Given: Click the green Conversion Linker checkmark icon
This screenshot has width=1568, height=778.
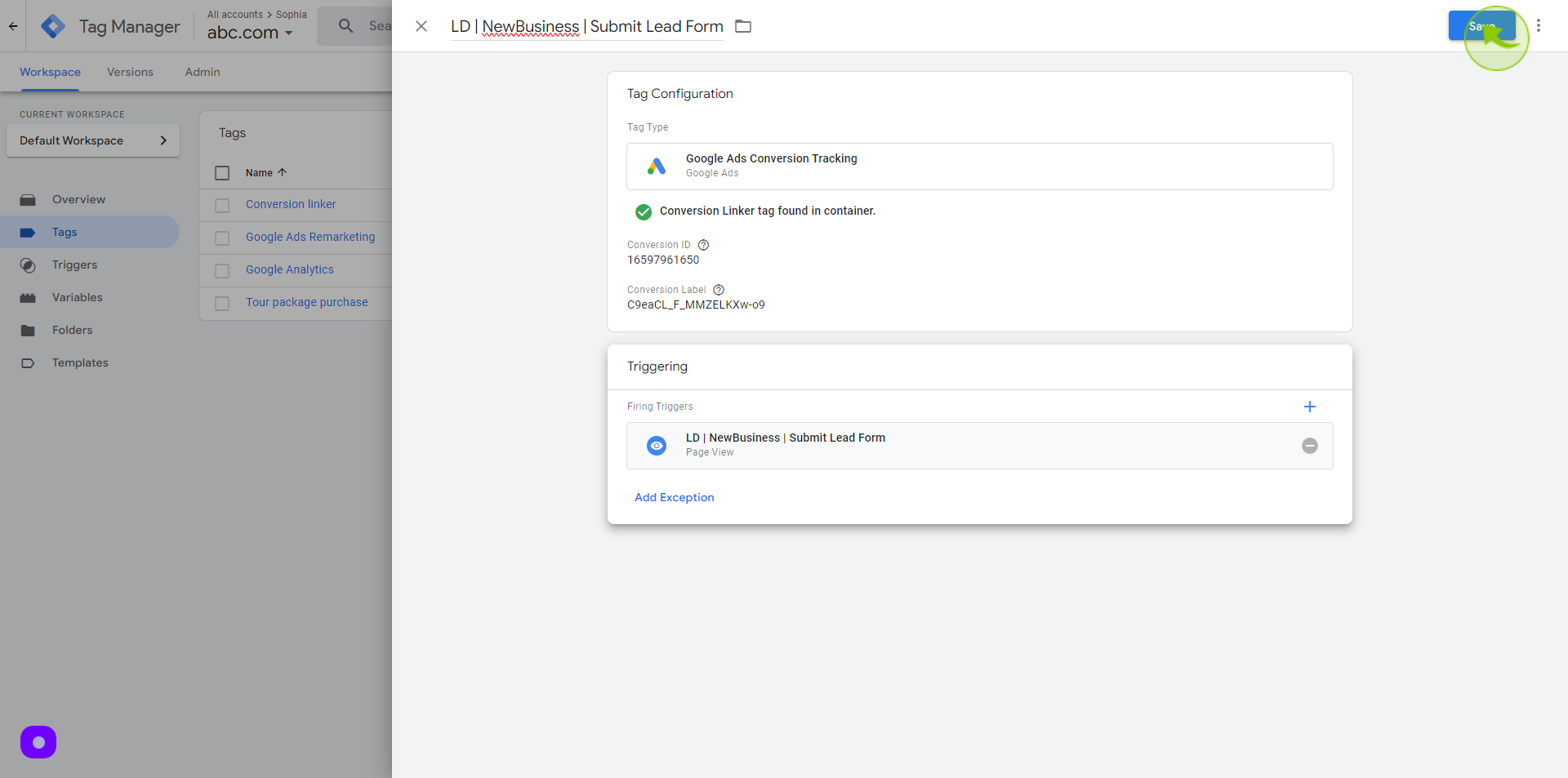Looking at the screenshot, I should coord(644,211).
